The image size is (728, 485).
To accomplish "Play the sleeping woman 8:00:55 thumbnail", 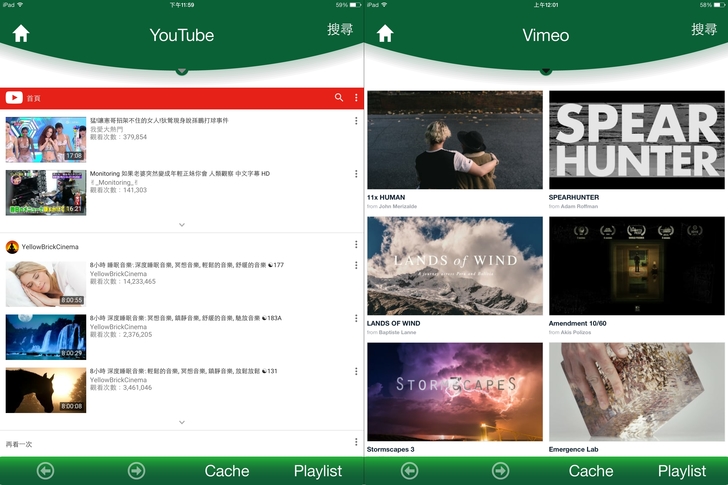I will coord(46,284).
